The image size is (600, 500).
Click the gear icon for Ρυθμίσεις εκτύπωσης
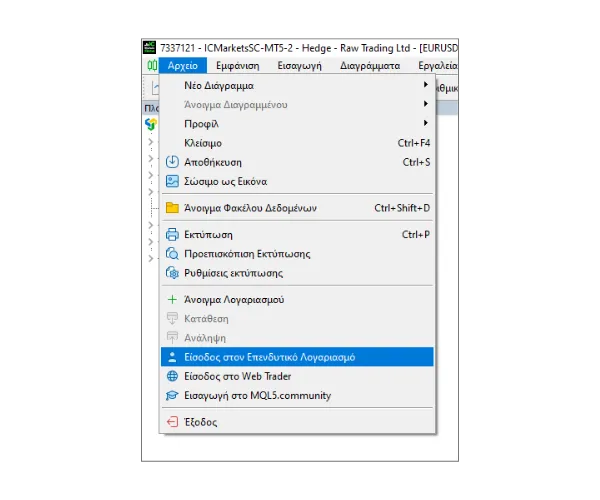172,272
